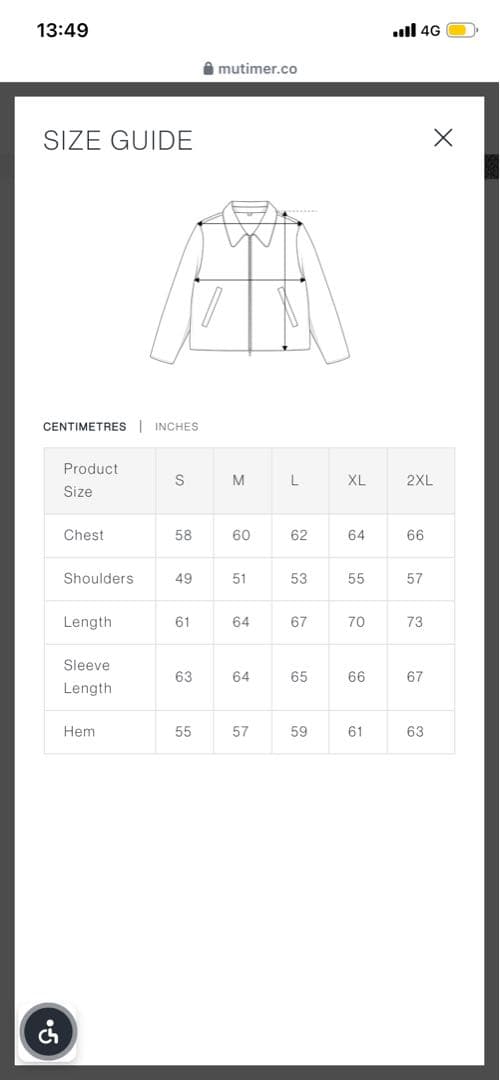Screen dimensions: 500x1080
Task: Tap the Chest row label
Action: click(x=84, y=535)
